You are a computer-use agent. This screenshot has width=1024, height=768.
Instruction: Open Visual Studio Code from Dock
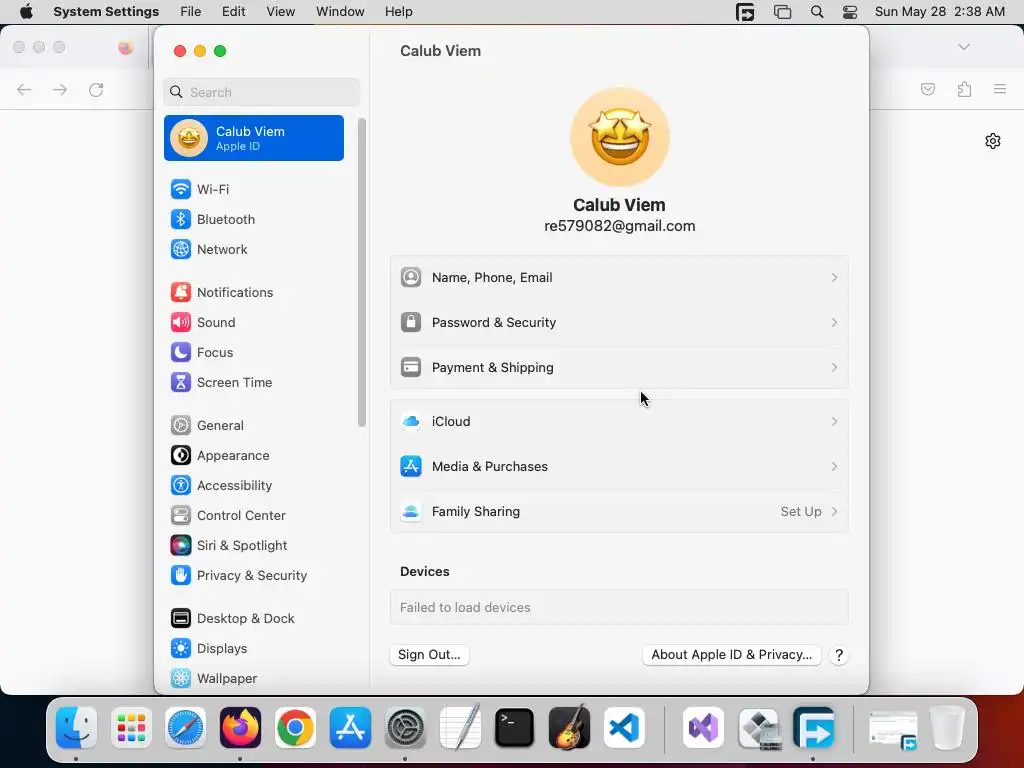tap(624, 728)
